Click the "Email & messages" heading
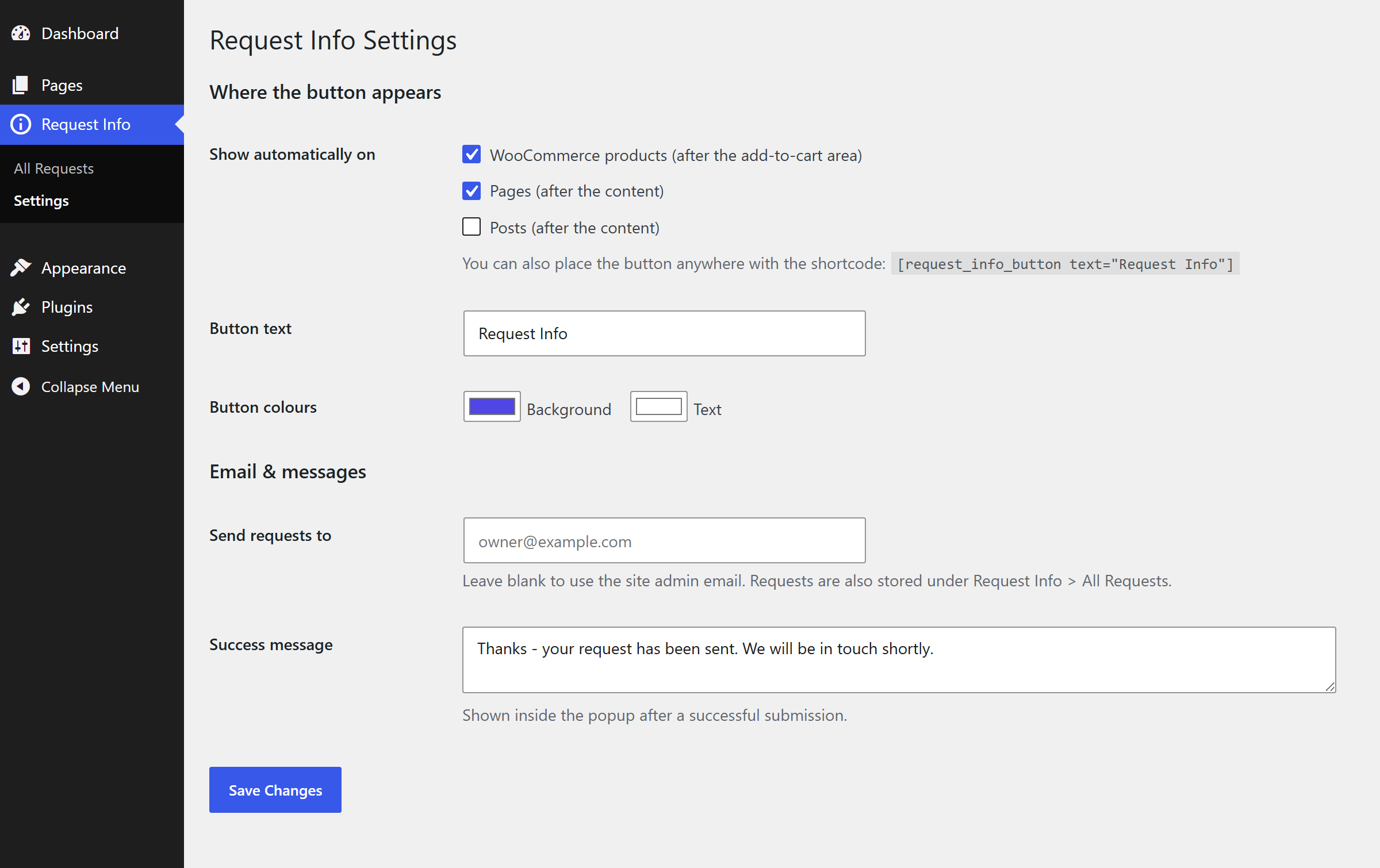The image size is (1380, 868). (288, 471)
